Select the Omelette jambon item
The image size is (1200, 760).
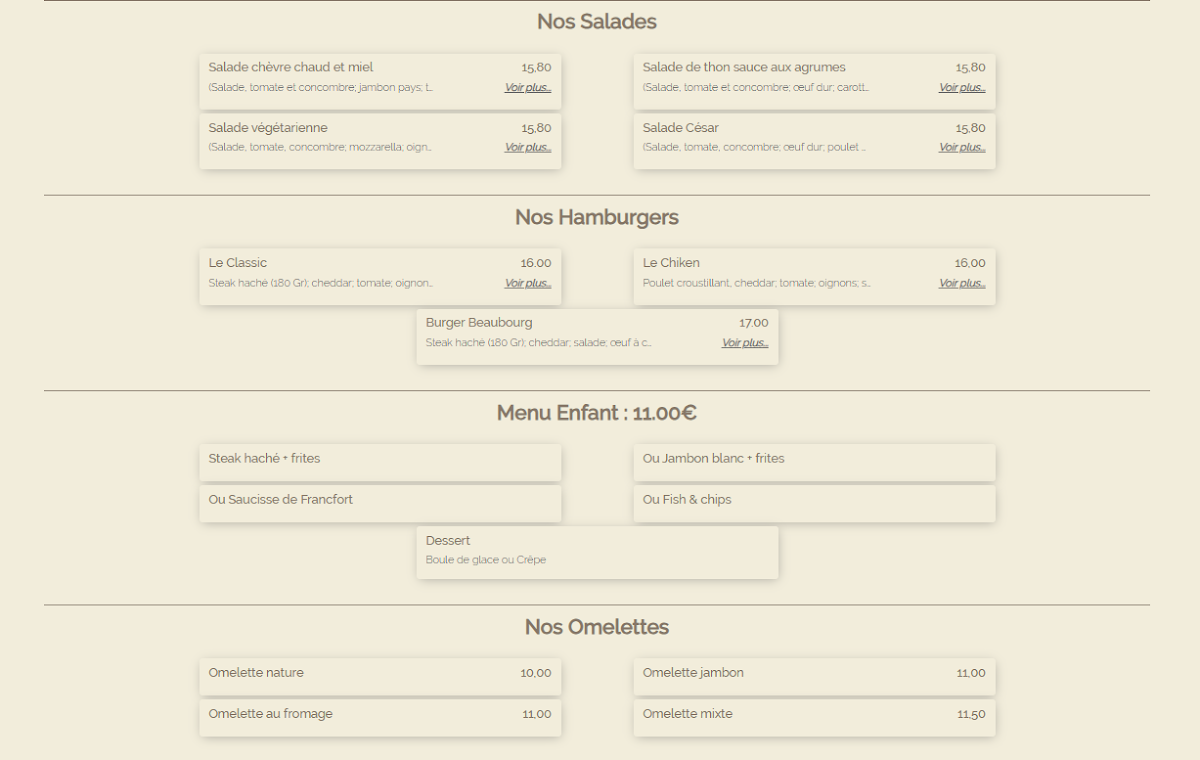point(814,675)
